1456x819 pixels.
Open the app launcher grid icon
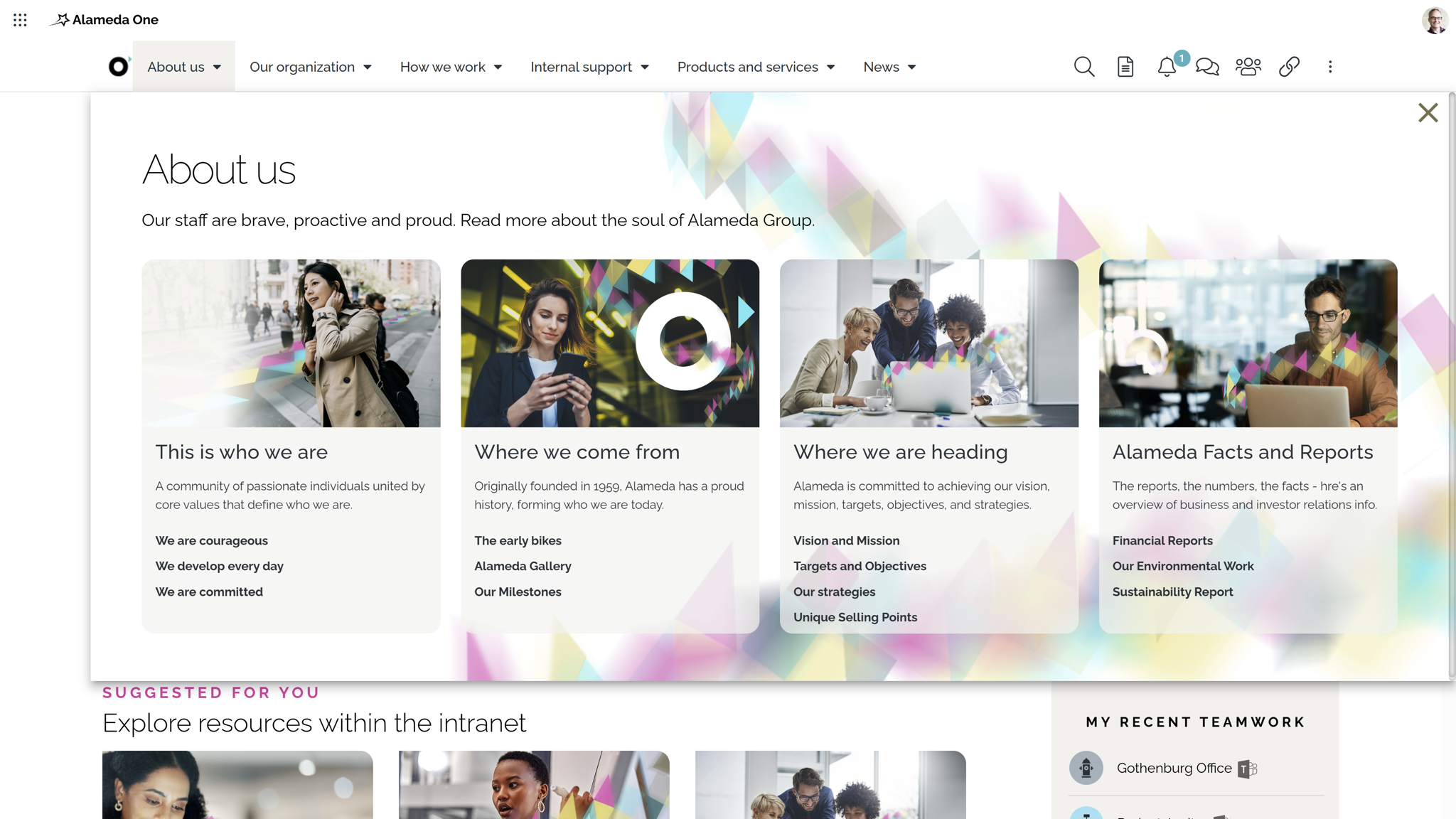tap(20, 20)
